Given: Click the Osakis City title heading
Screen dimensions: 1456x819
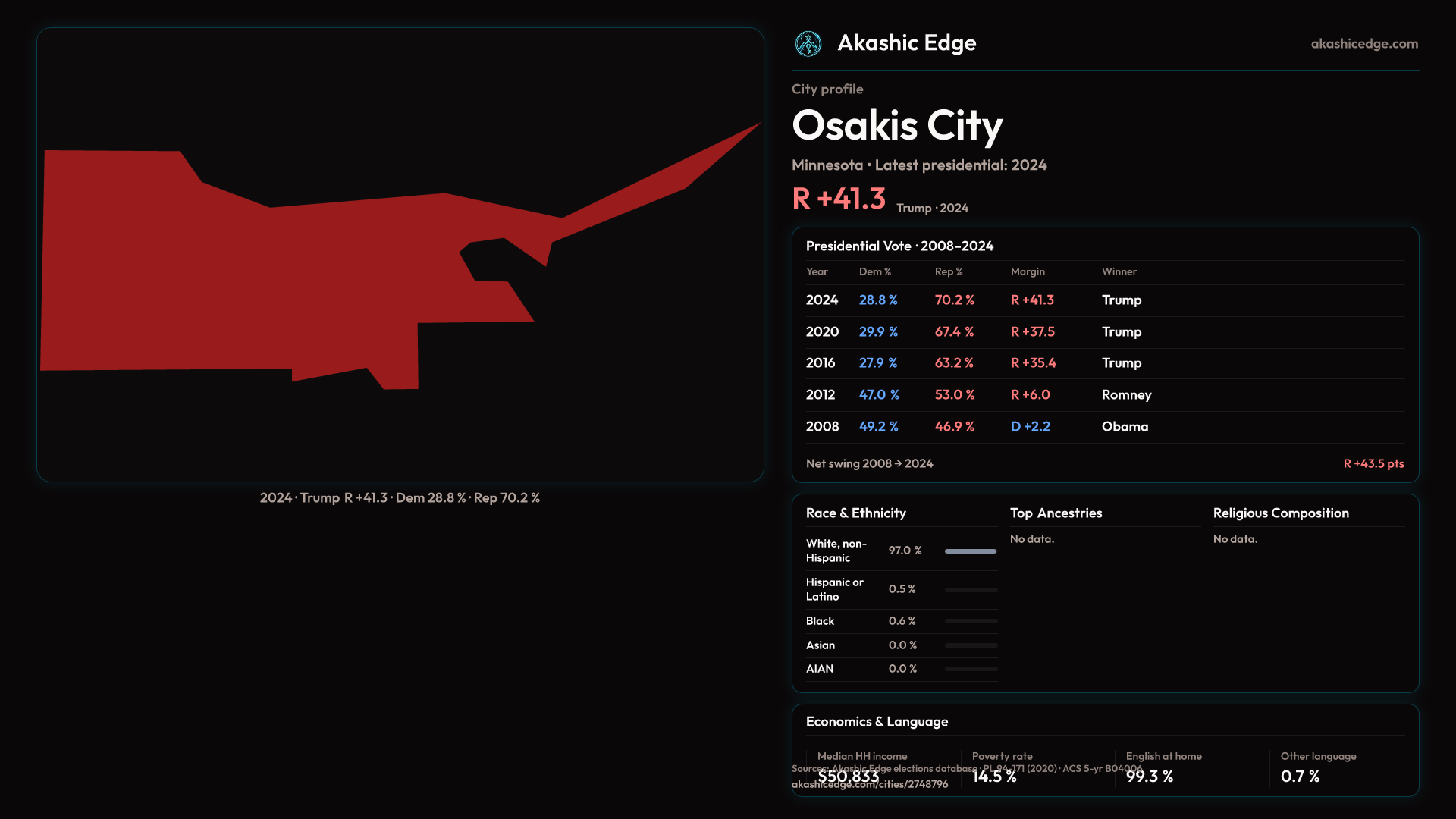Looking at the screenshot, I should tap(896, 126).
